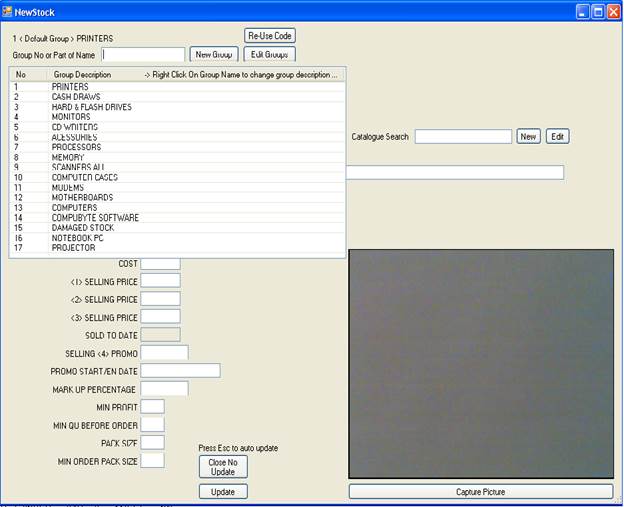This screenshot has width=624, height=507.
Task: Select the SCANNERS ALL group row
Action: click(177, 167)
